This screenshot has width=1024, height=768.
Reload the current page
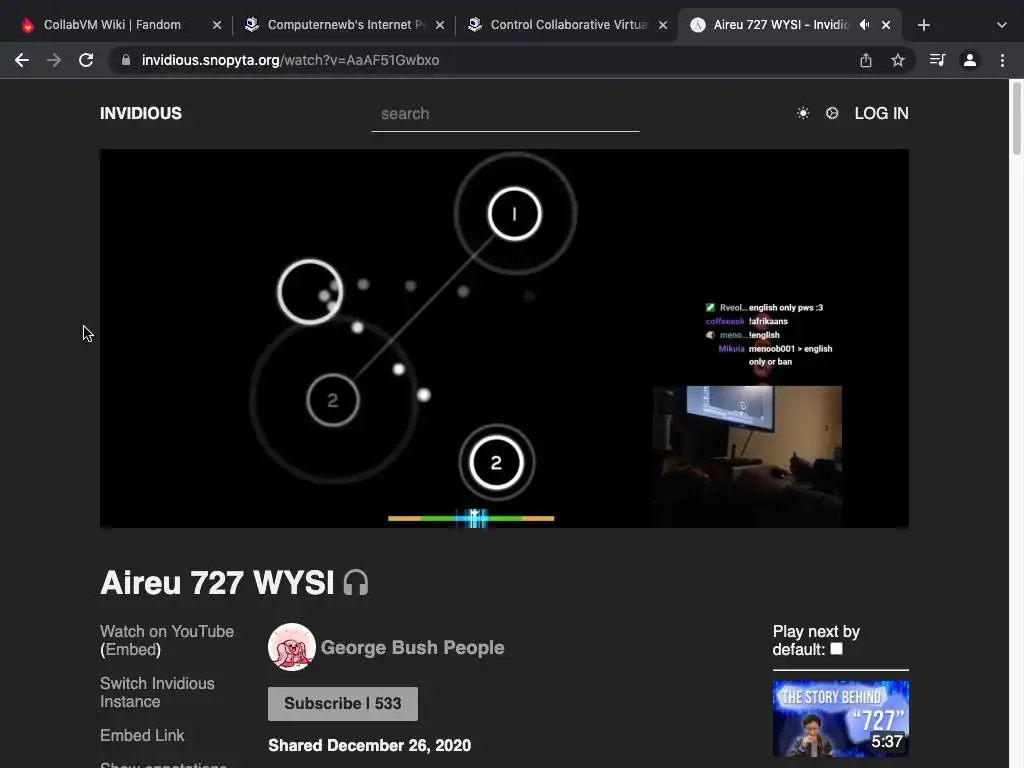pos(86,60)
